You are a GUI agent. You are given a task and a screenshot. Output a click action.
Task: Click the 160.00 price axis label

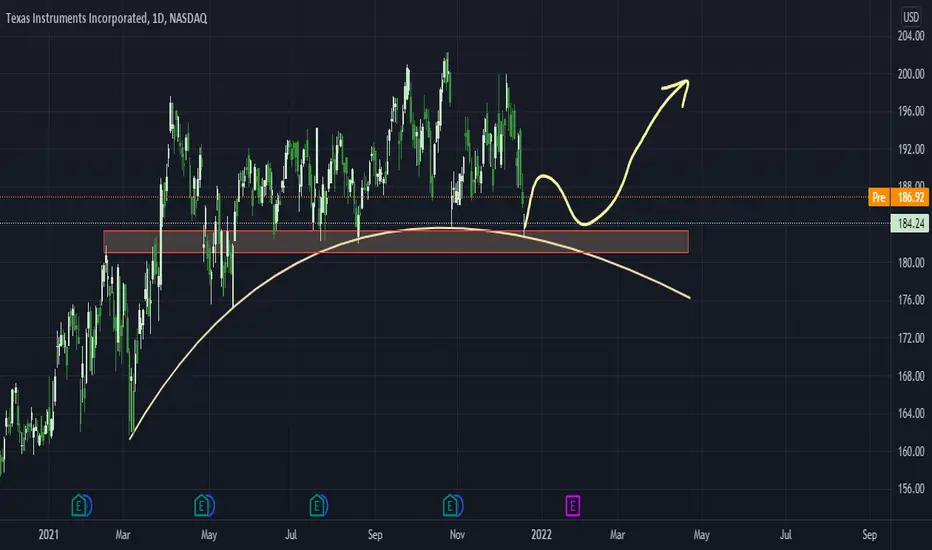[911, 451]
